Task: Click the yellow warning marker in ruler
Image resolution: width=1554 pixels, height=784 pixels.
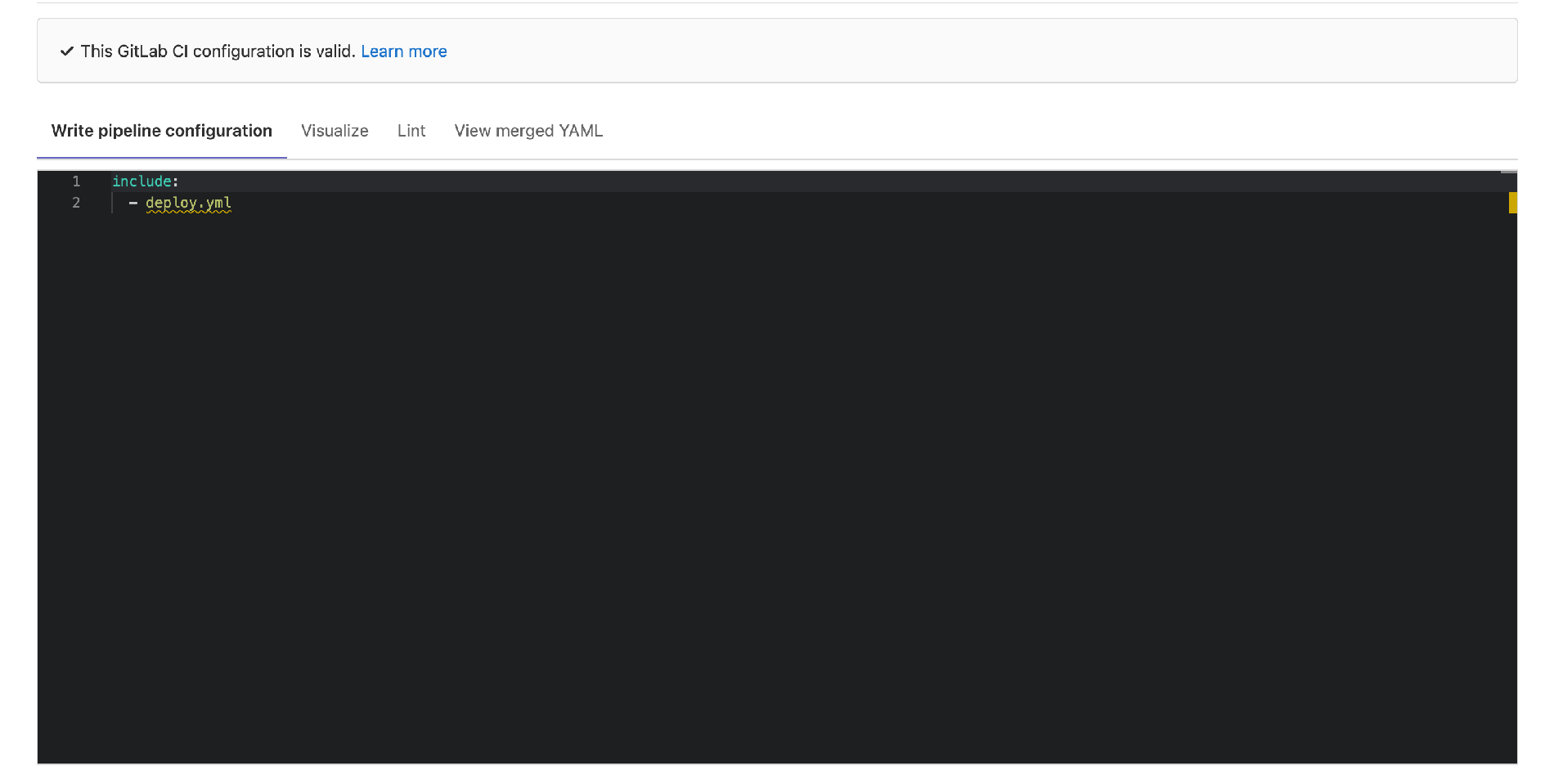Action: click(x=1512, y=203)
